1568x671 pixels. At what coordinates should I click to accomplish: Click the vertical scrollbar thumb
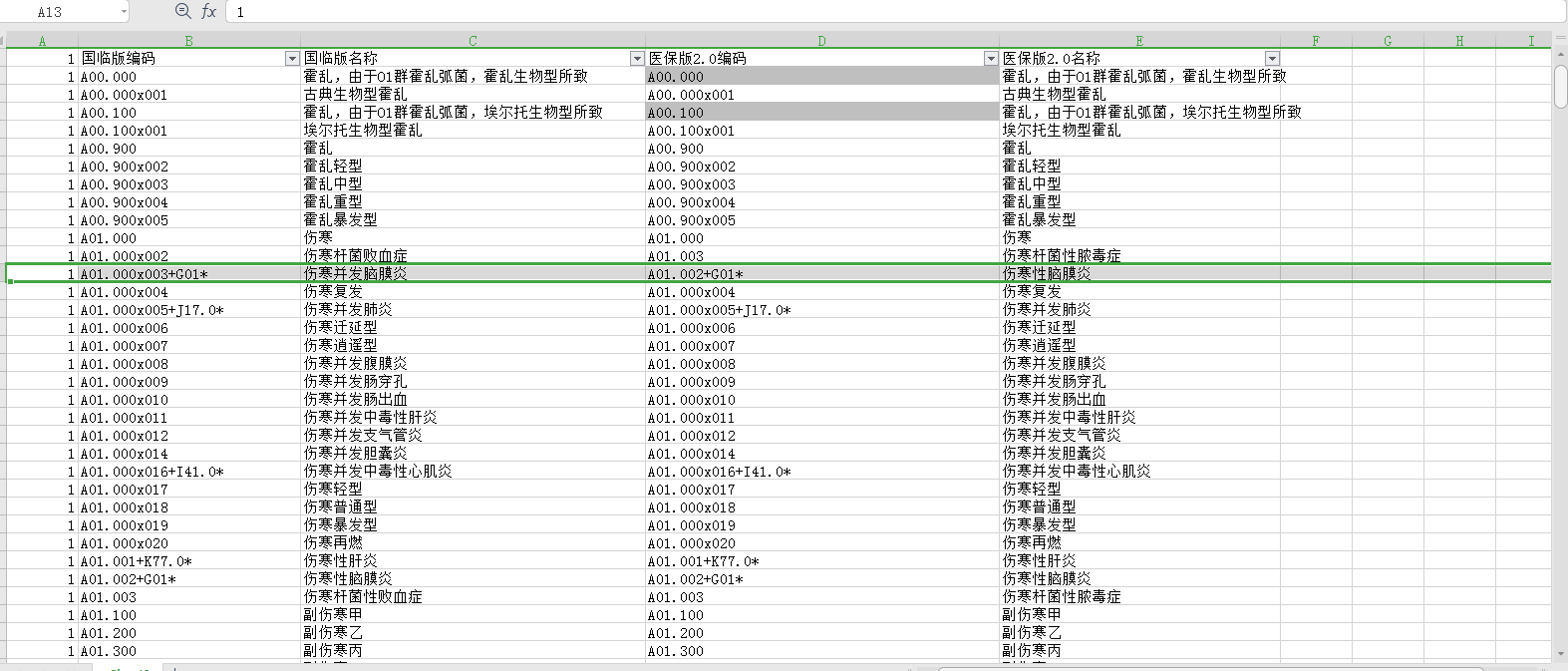[1560, 86]
